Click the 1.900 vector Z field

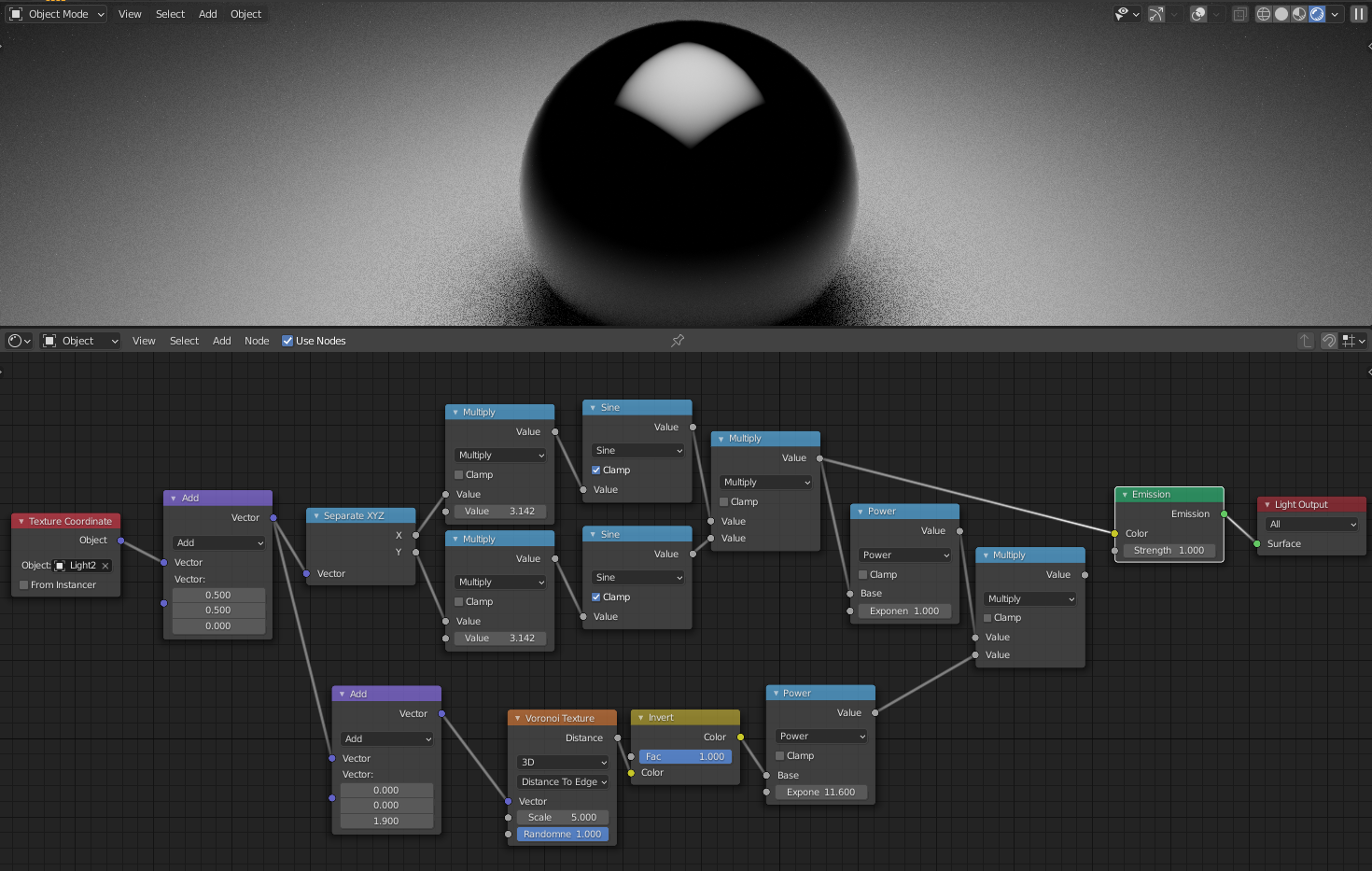[386, 822]
